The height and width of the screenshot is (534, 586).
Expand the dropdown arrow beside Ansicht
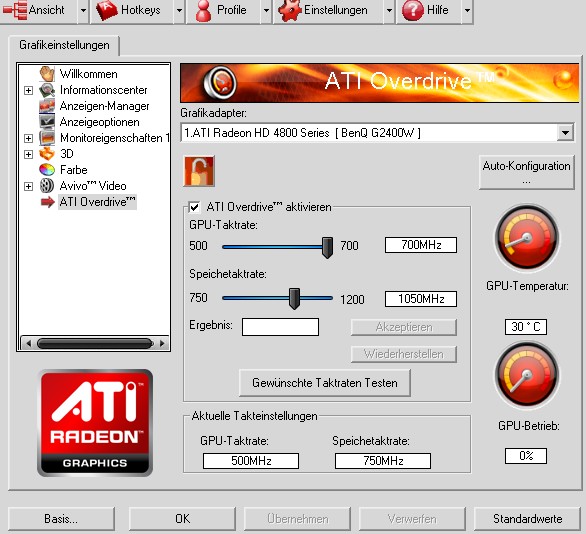(x=83, y=10)
